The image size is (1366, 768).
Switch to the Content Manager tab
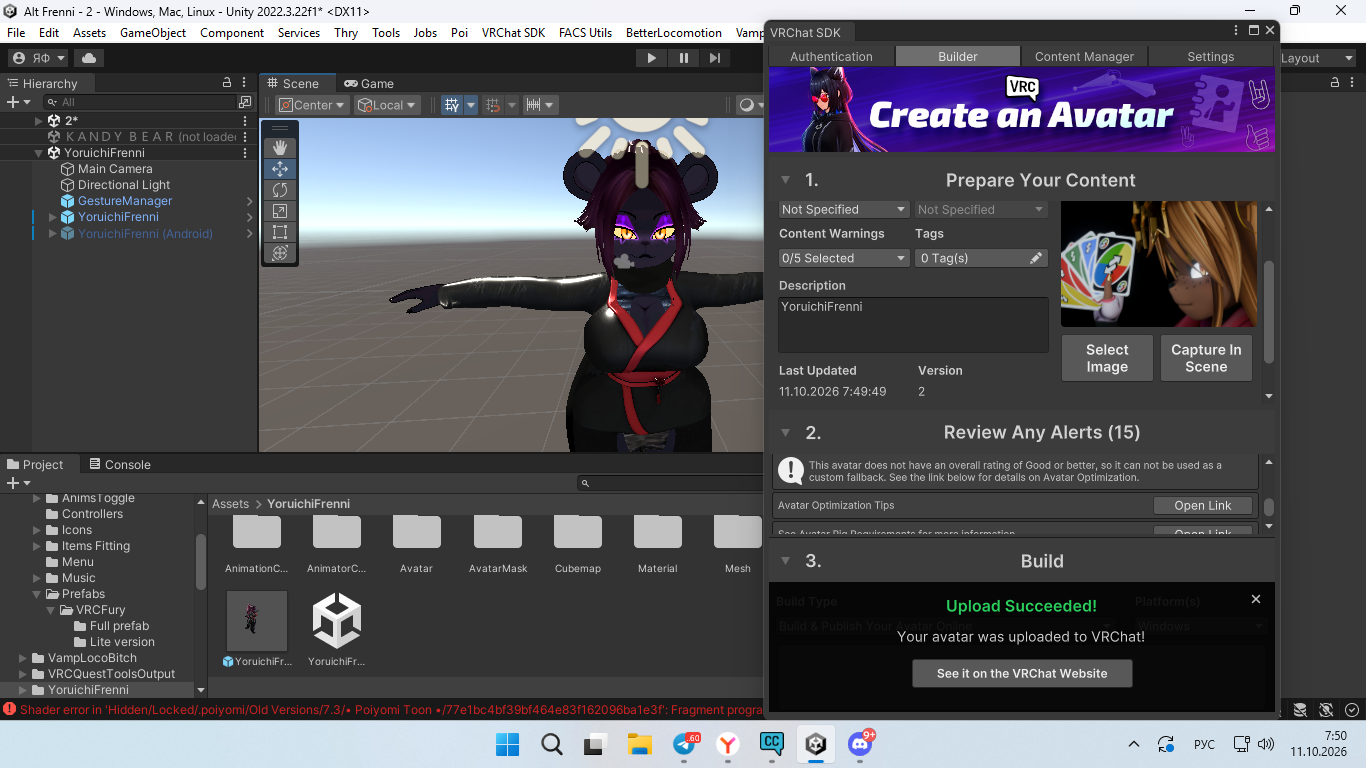pos(1084,56)
